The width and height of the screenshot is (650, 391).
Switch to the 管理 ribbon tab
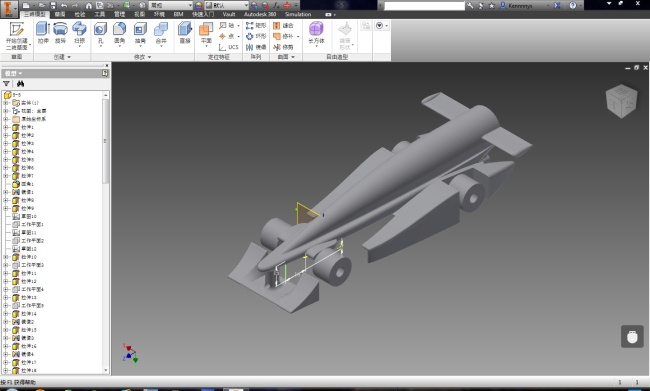119,14
